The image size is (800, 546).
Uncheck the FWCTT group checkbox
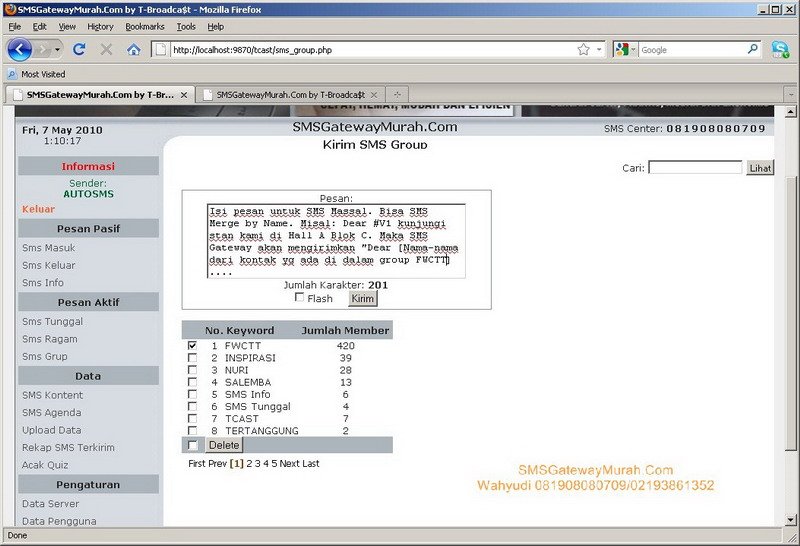(192, 345)
